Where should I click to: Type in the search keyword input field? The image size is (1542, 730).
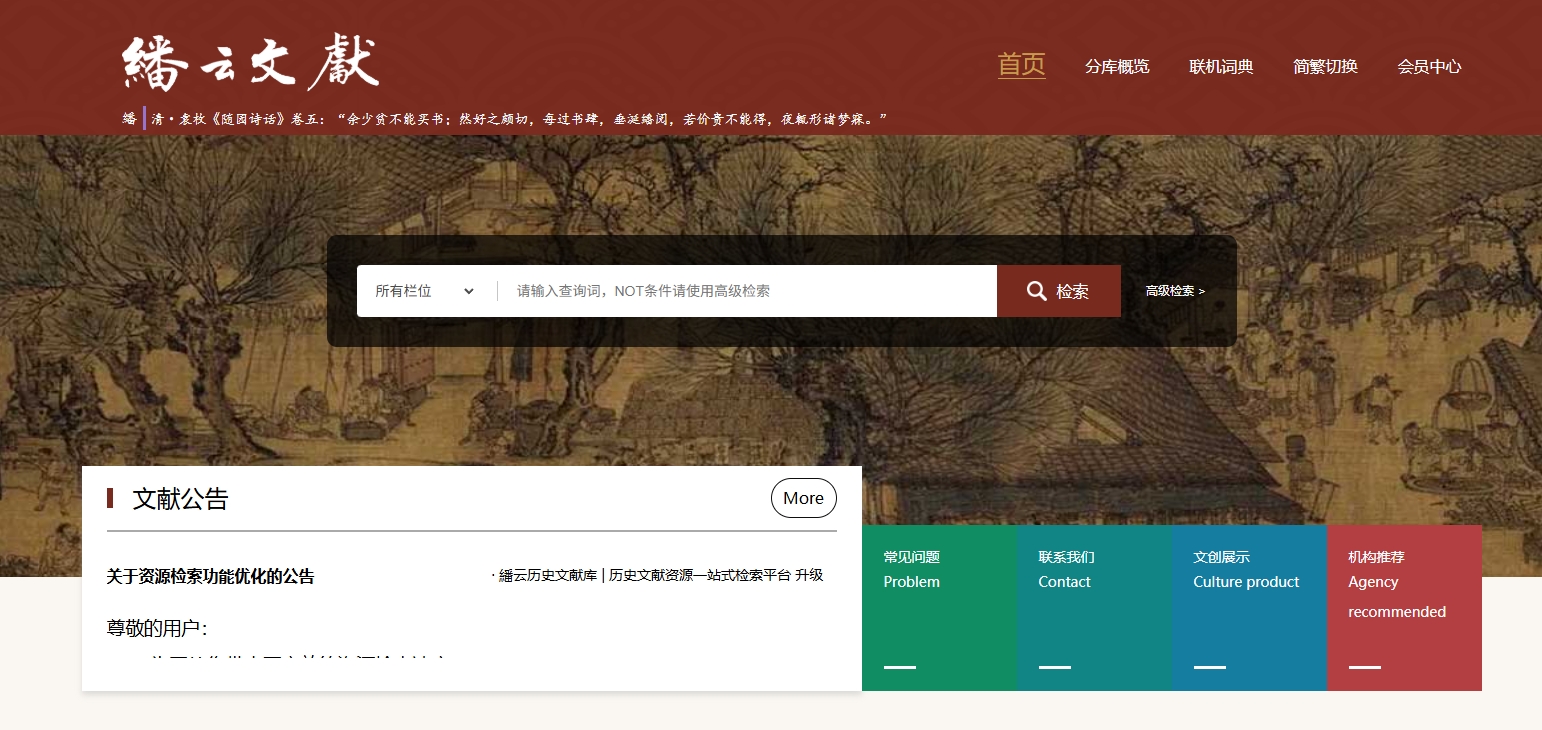point(745,291)
